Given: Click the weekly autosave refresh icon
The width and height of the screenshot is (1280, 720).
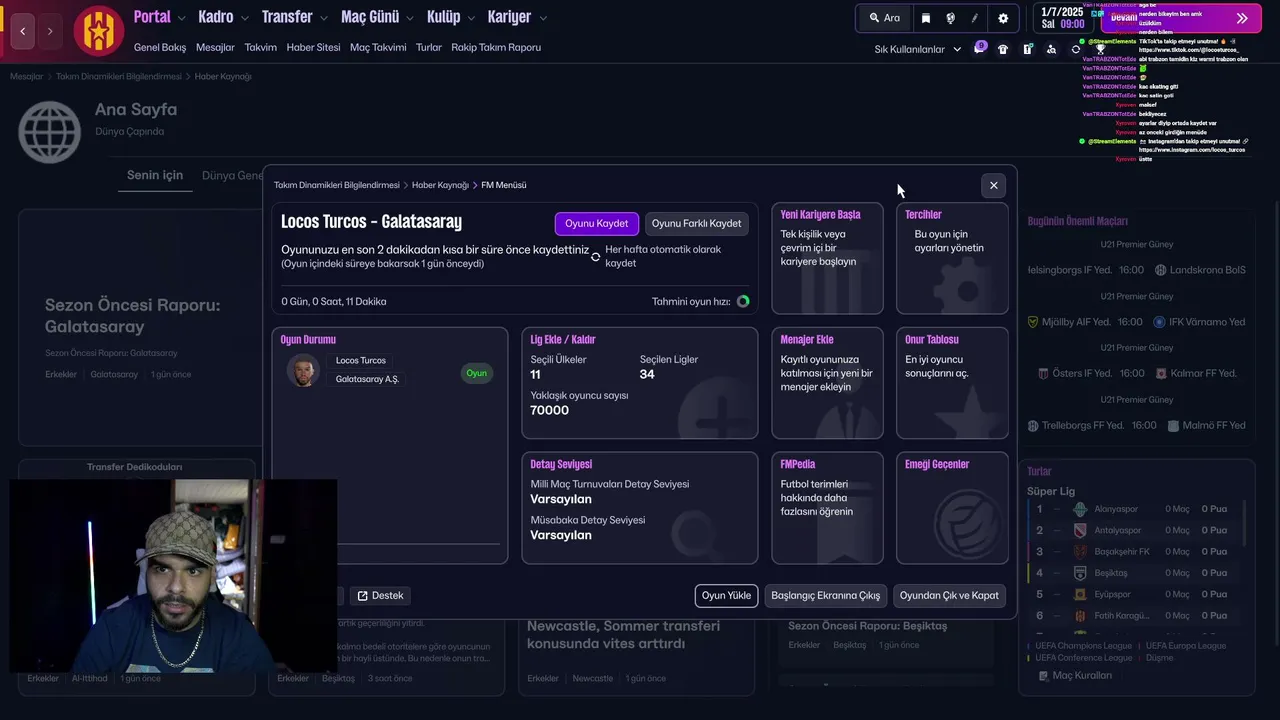Looking at the screenshot, I should [x=595, y=257].
